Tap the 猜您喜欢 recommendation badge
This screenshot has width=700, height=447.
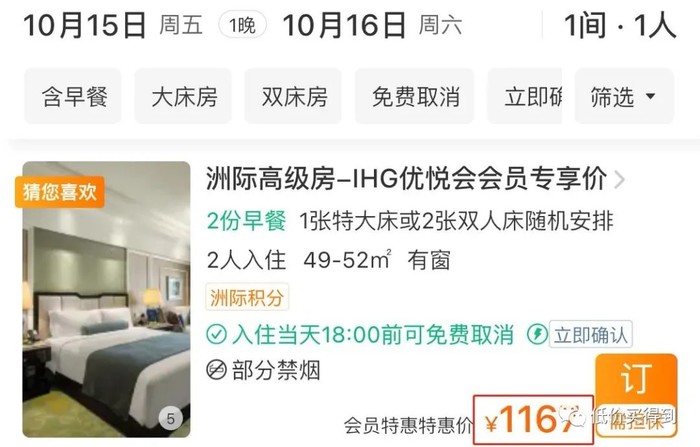60,192
